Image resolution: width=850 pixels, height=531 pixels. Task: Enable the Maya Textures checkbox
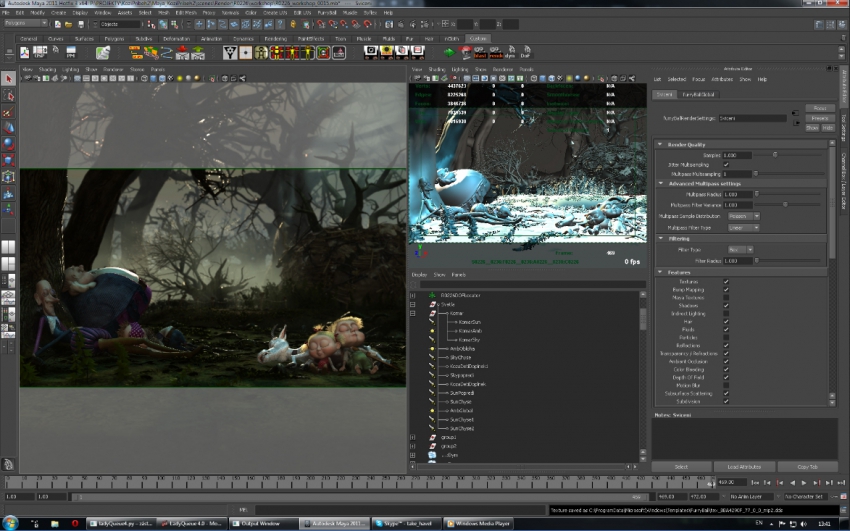pos(726,297)
